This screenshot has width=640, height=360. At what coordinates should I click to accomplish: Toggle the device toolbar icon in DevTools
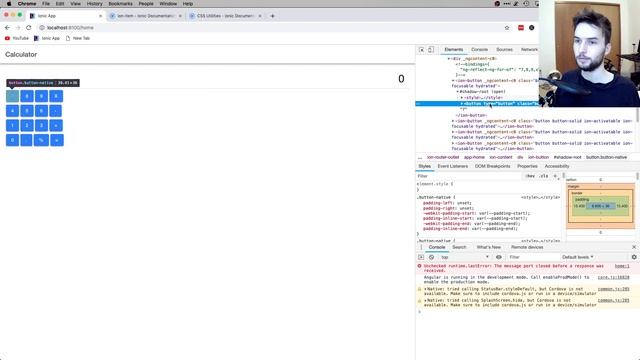431,50
